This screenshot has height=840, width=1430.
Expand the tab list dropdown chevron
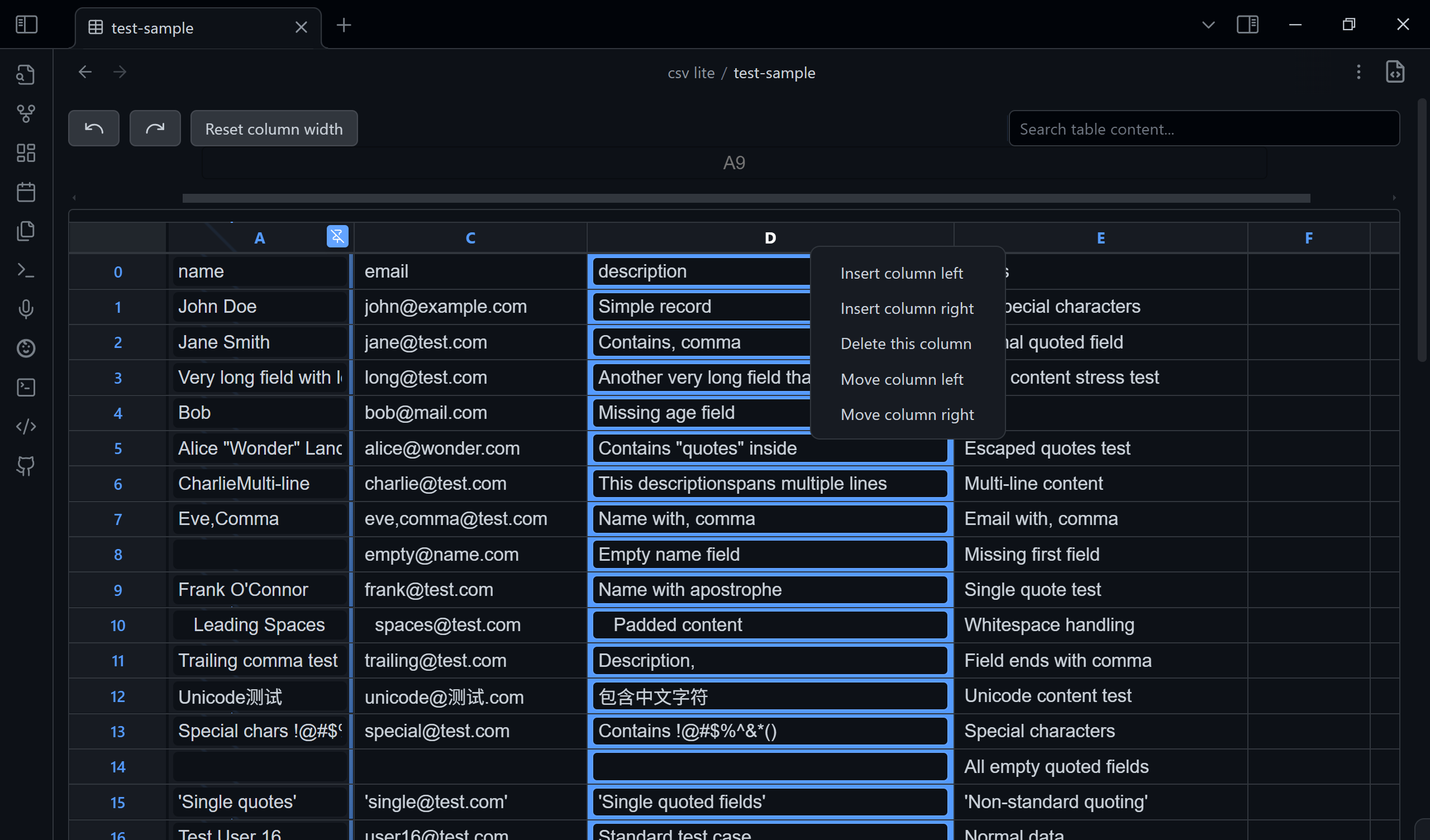tap(1208, 25)
